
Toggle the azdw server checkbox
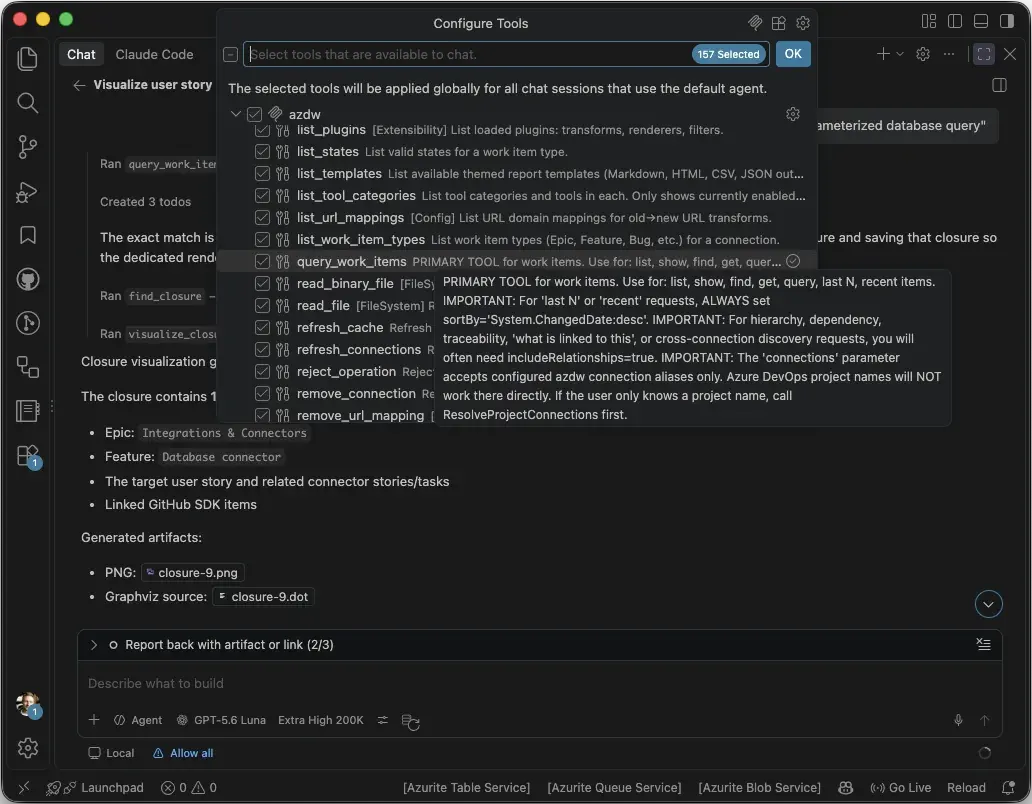click(255, 114)
